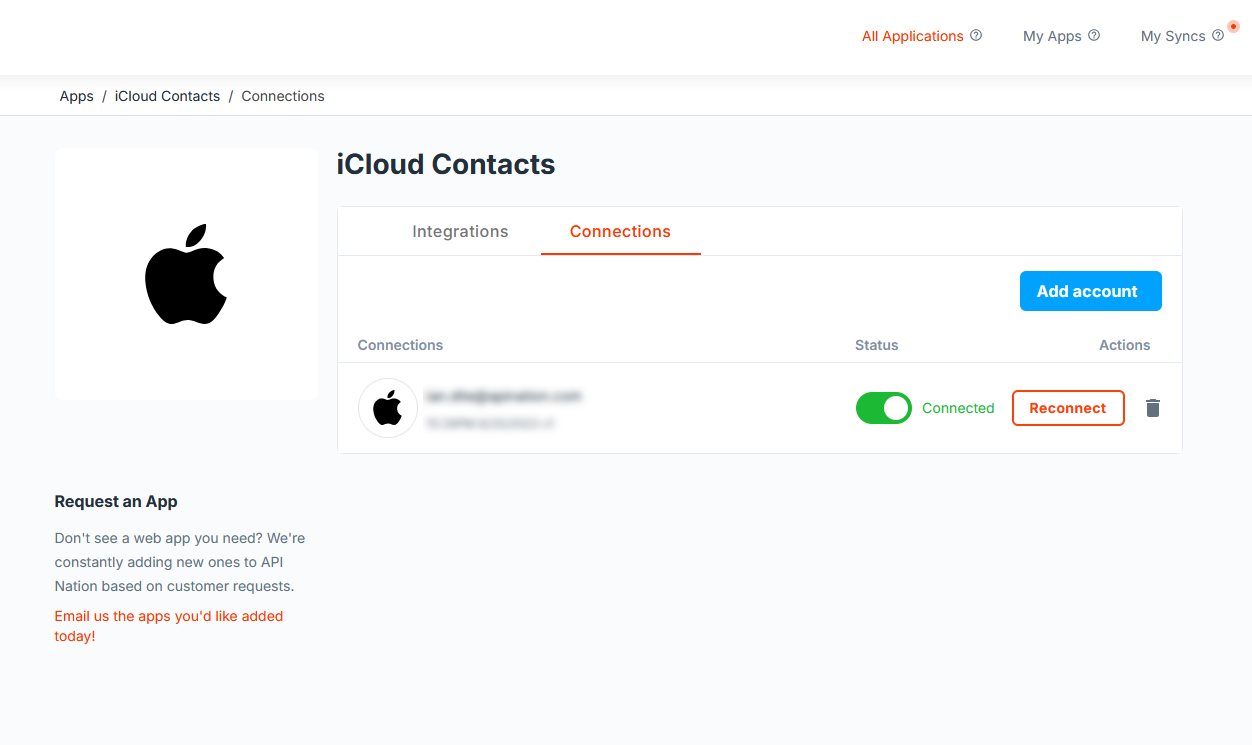Click the blurred account email in the row
This screenshot has height=745, width=1252.
click(503, 396)
